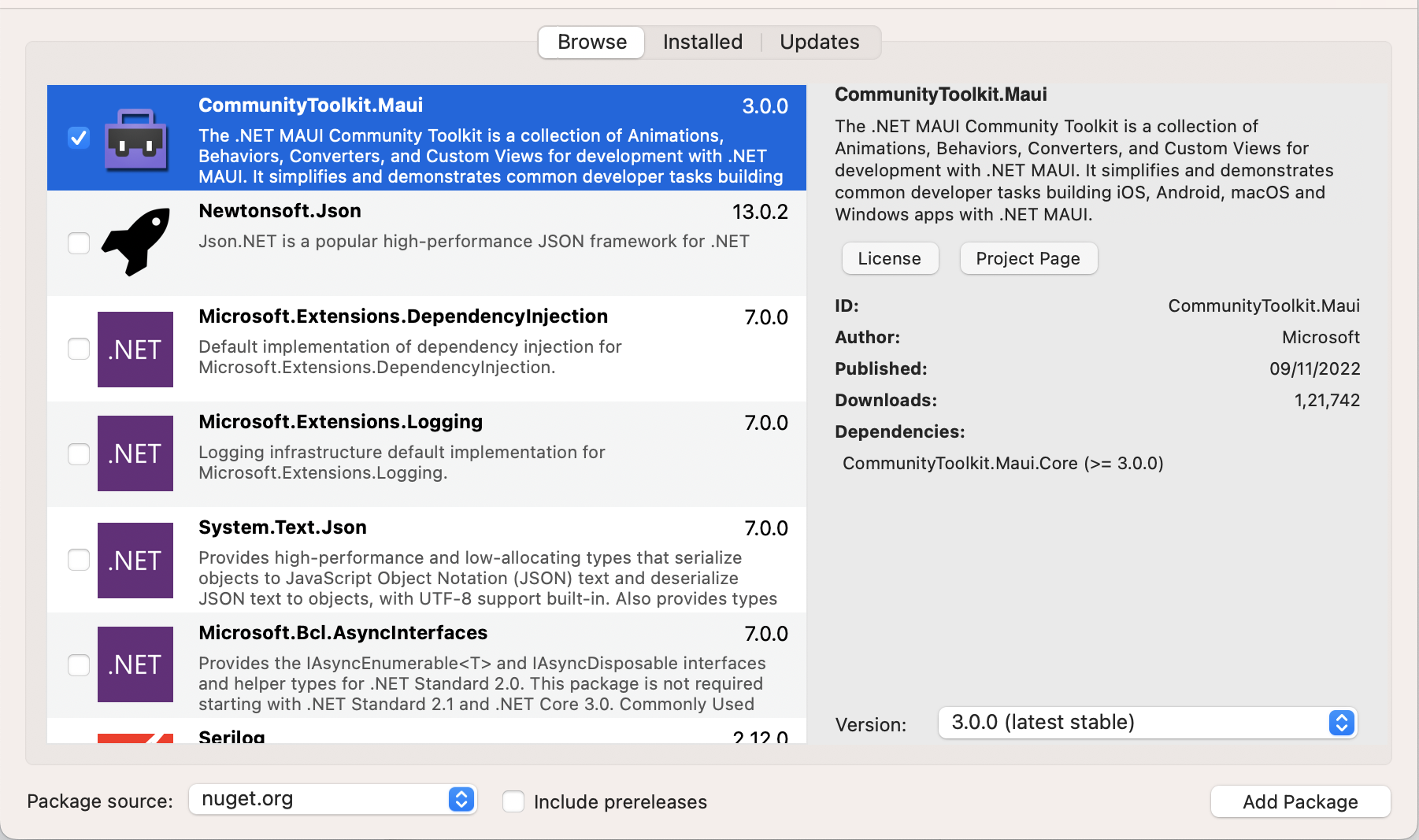This screenshot has width=1419, height=840.
Task: Click the .NET icon for Microsoft.Bcl.AsyncInterfaces
Action: pos(135,664)
